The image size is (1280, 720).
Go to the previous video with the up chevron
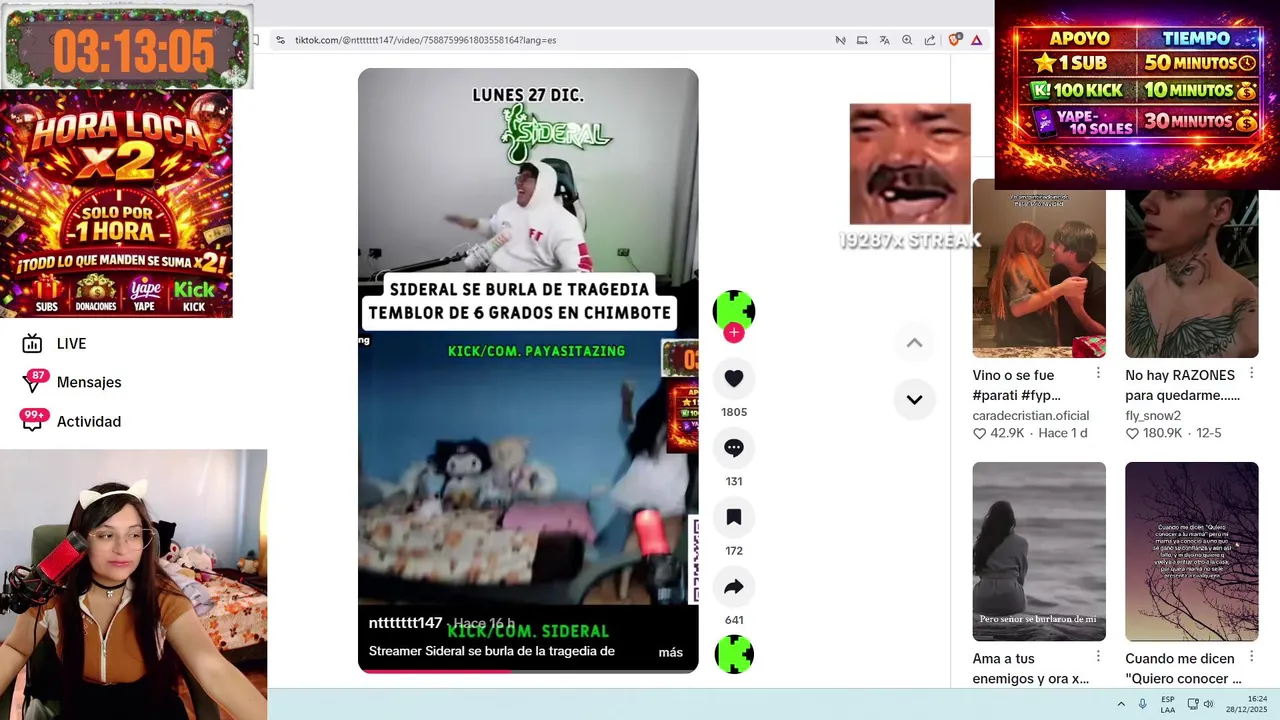click(x=914, y=343)
